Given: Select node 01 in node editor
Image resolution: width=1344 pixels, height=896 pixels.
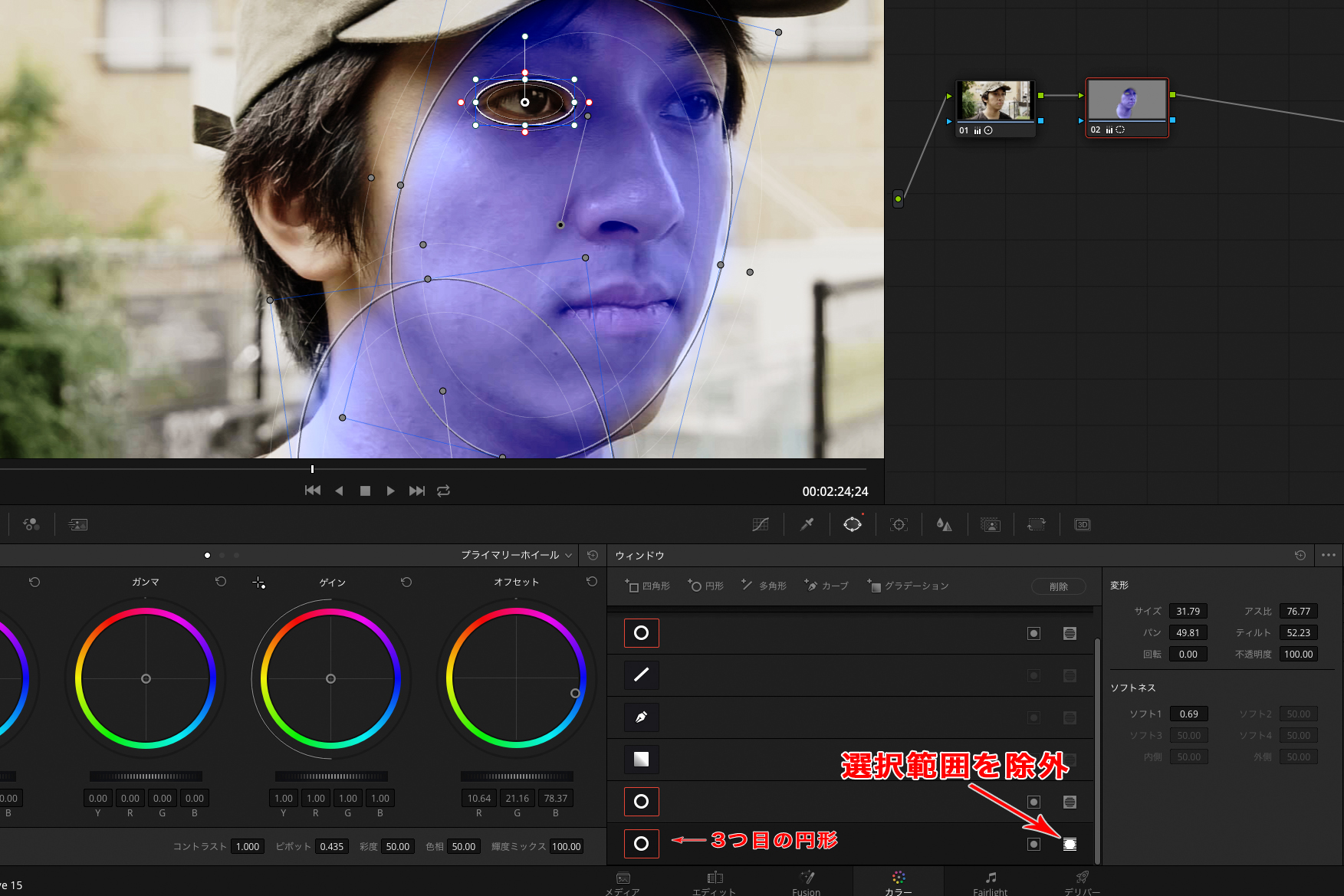Looking at the screenshot, I should coord(995,101).
